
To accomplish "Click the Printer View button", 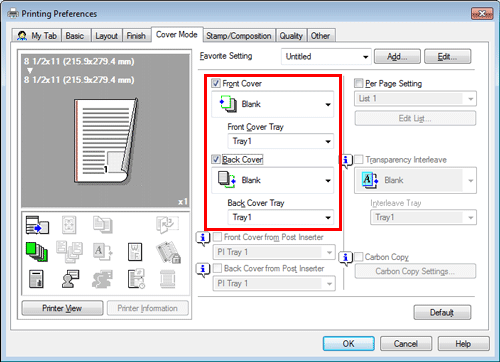I will (62, 308).
